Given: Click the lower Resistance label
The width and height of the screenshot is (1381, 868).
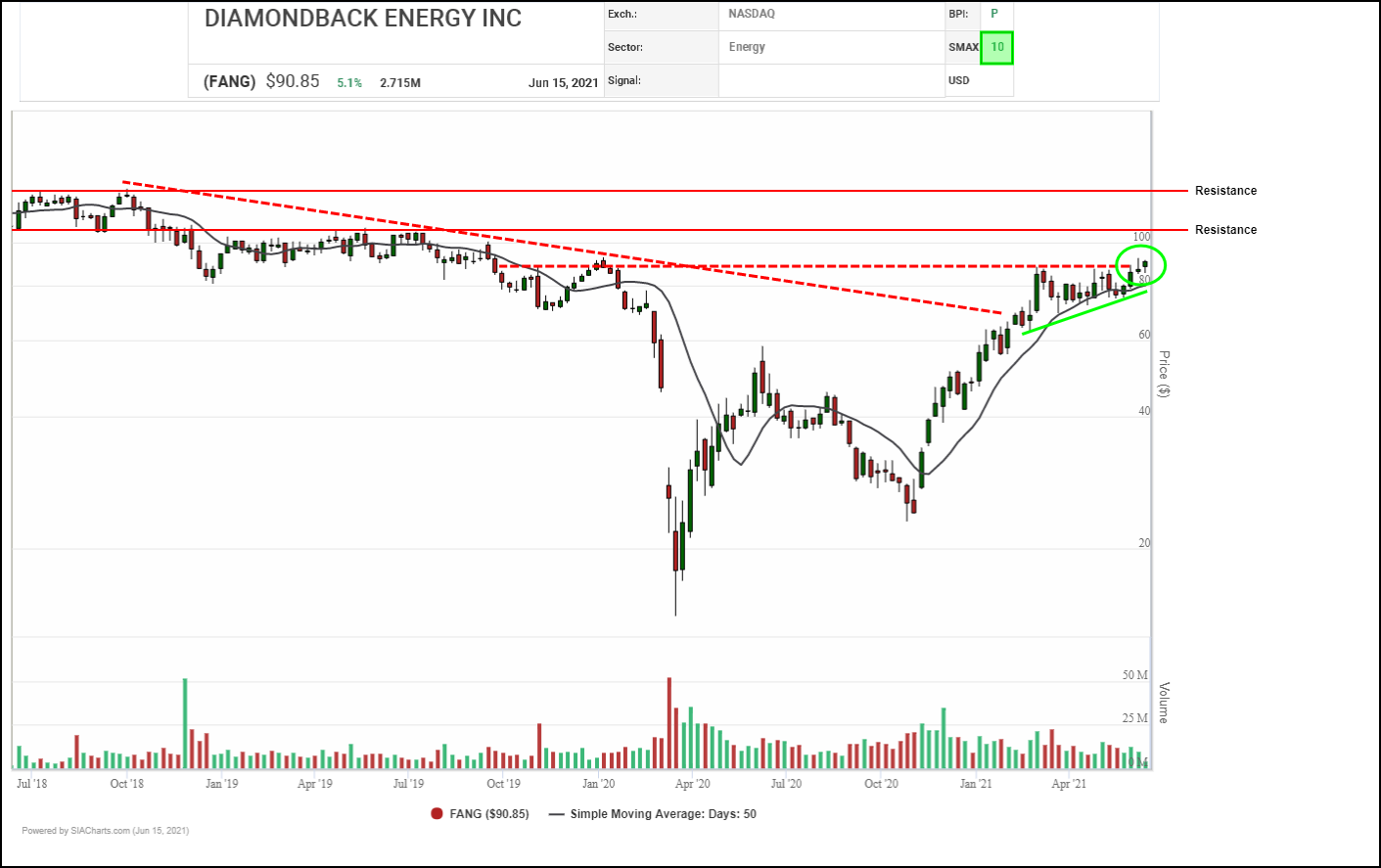Looking at the screenshot, I should (1225, 230).
